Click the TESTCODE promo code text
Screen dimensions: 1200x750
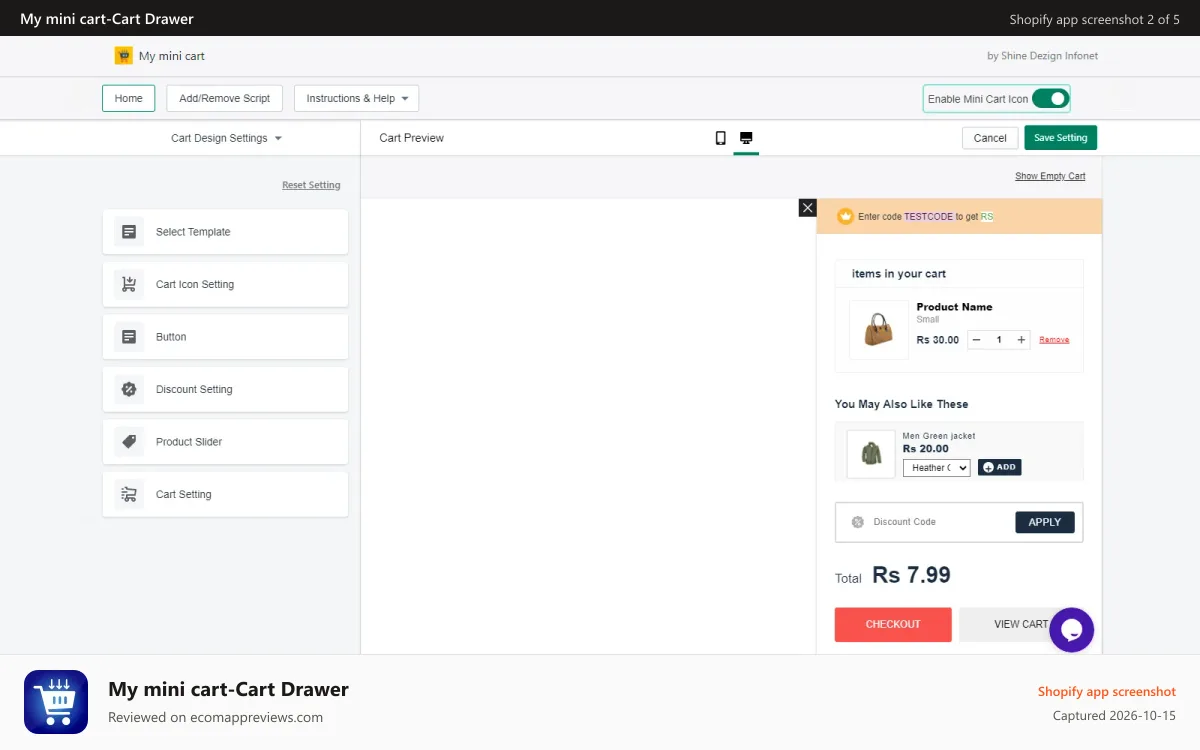tap(928, 216)
